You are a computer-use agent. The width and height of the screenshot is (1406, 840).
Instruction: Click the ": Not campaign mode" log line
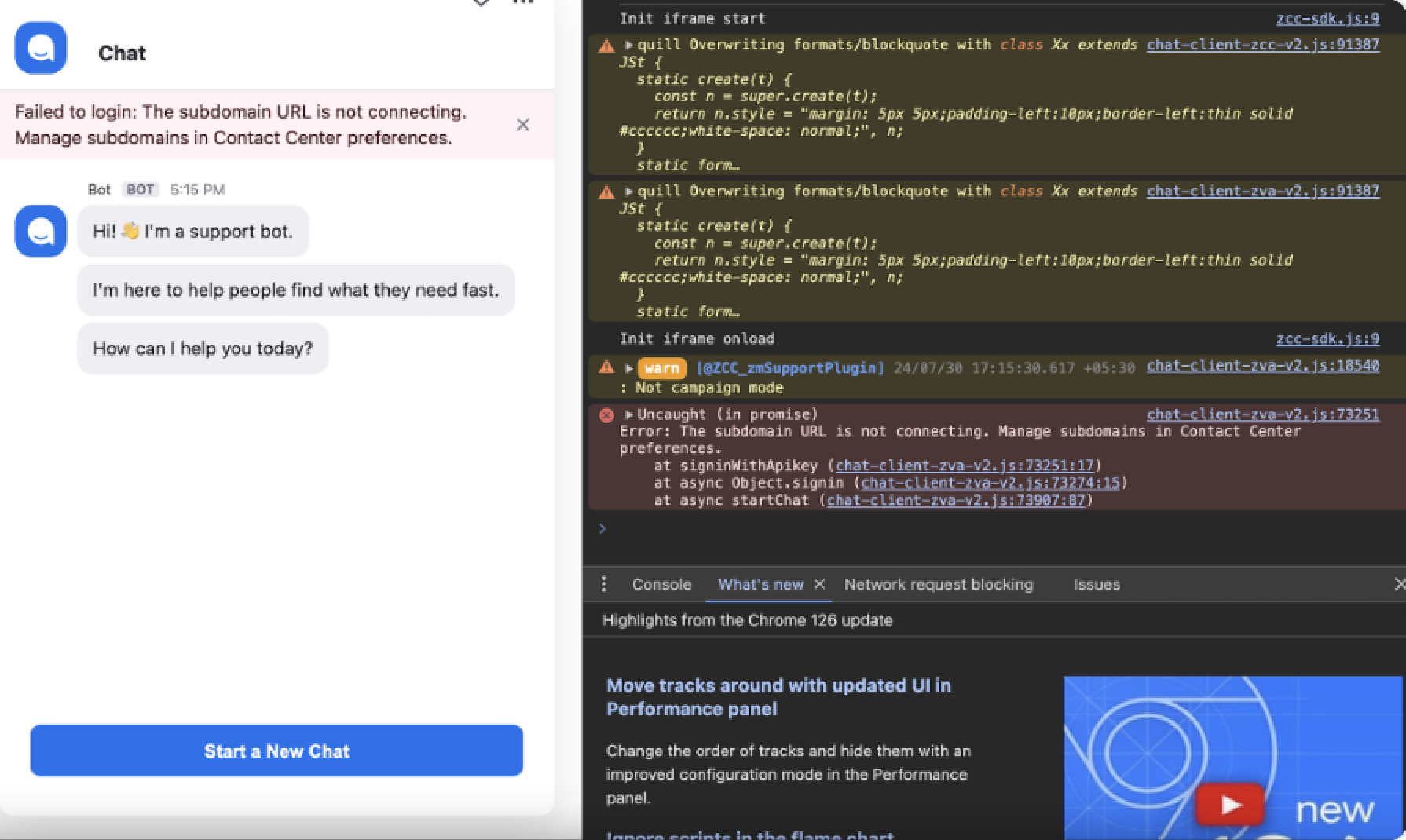tap(701, 388)
